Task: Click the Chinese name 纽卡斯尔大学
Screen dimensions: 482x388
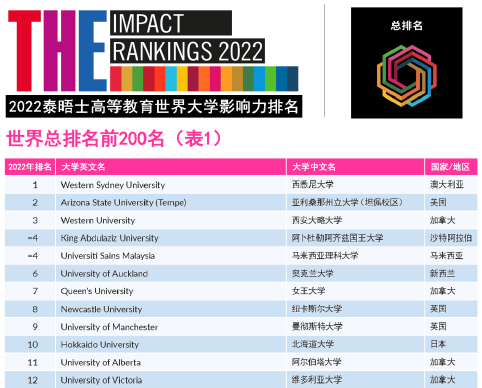Action: pyautogui.click(x=317, y=309)
